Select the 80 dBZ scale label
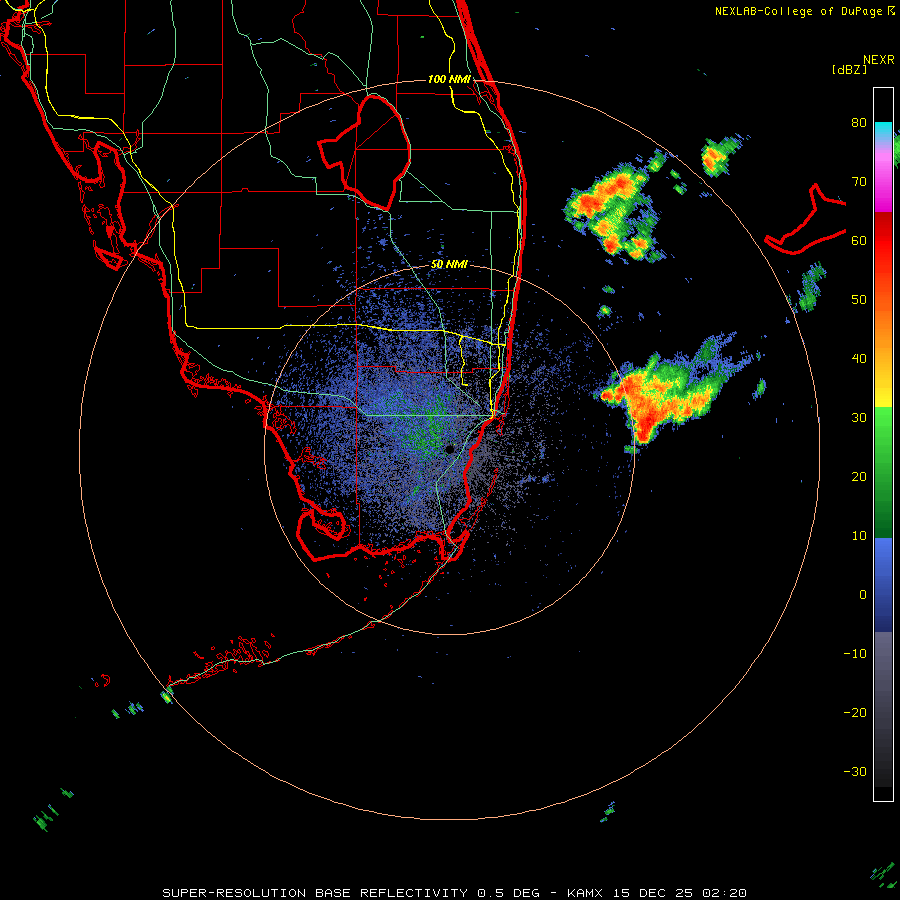 click(x=859, y=122)
